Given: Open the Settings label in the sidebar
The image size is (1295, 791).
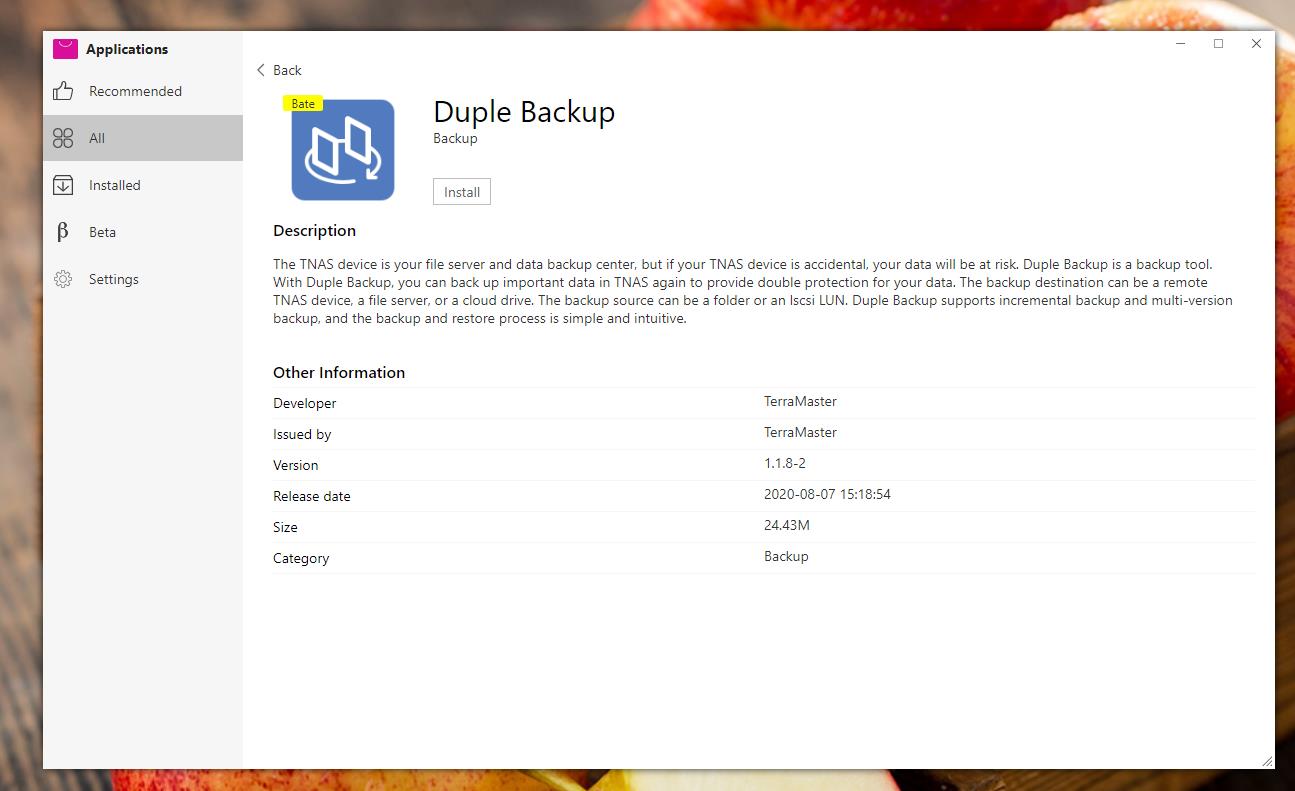Looking at the screenshot, I should coord(114,279).
